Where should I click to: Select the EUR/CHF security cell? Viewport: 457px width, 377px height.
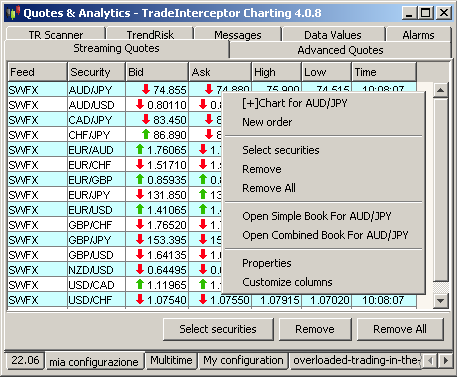point(96,165)
